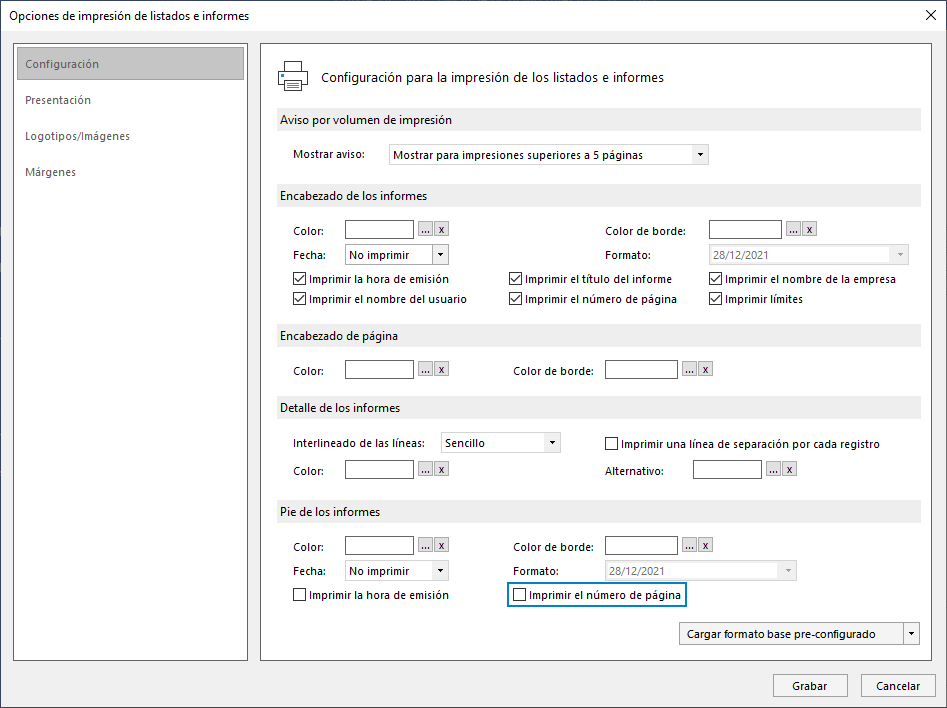Click the Cancelar button
947x708 pixels.
[898, 686]
